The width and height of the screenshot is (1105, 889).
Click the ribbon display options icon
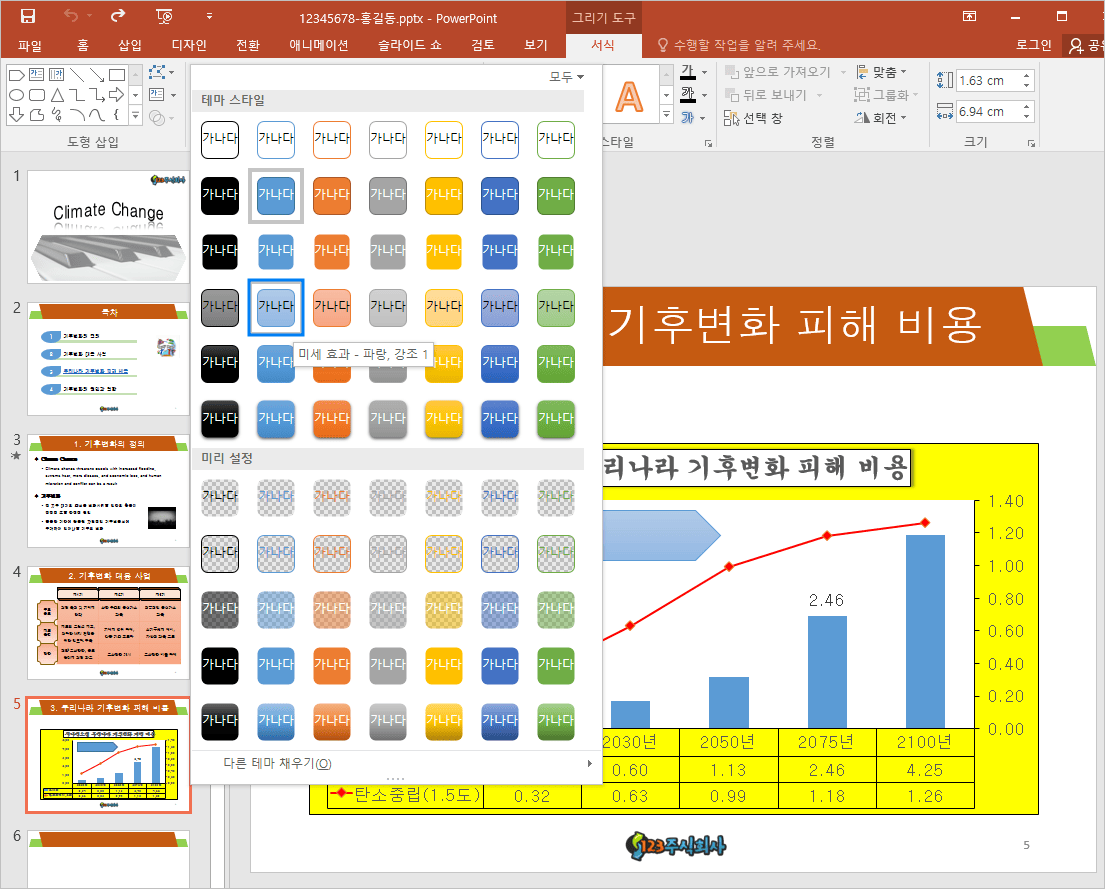tap(970, 16)
